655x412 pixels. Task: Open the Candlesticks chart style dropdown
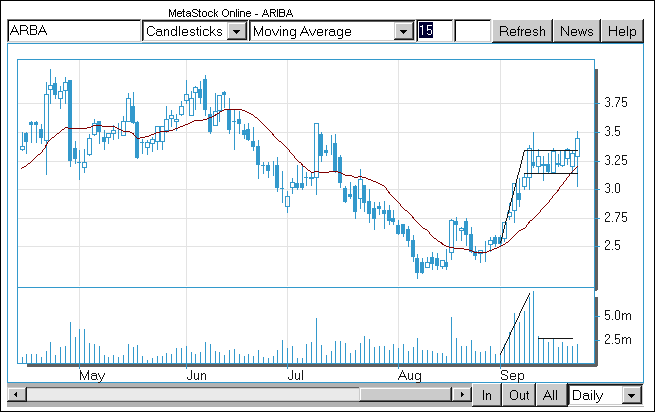click(x=237, y=31)
